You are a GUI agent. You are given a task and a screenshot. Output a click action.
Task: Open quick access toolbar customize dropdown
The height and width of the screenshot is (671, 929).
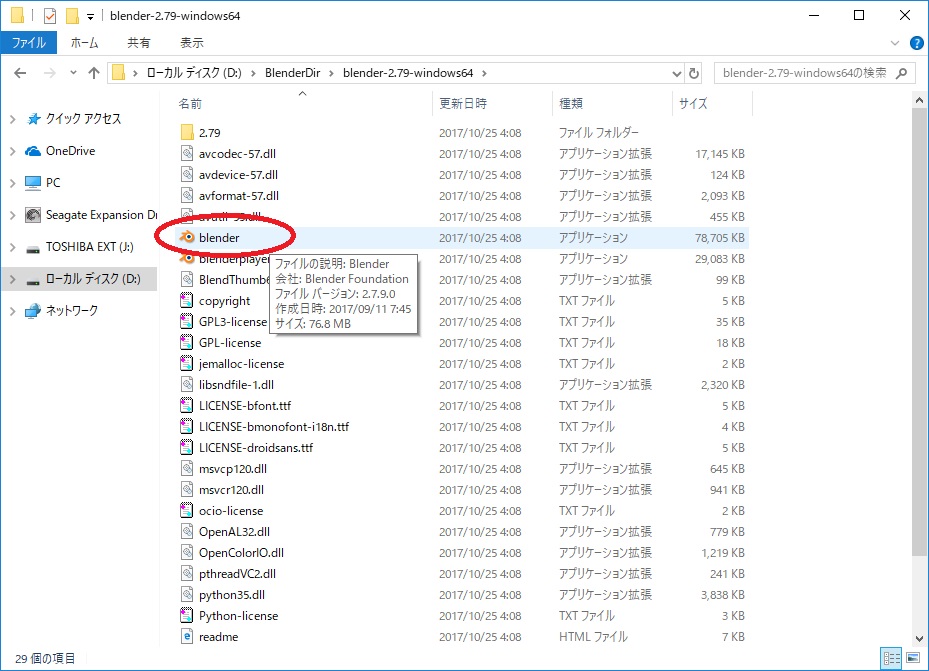tap(90, 17)
